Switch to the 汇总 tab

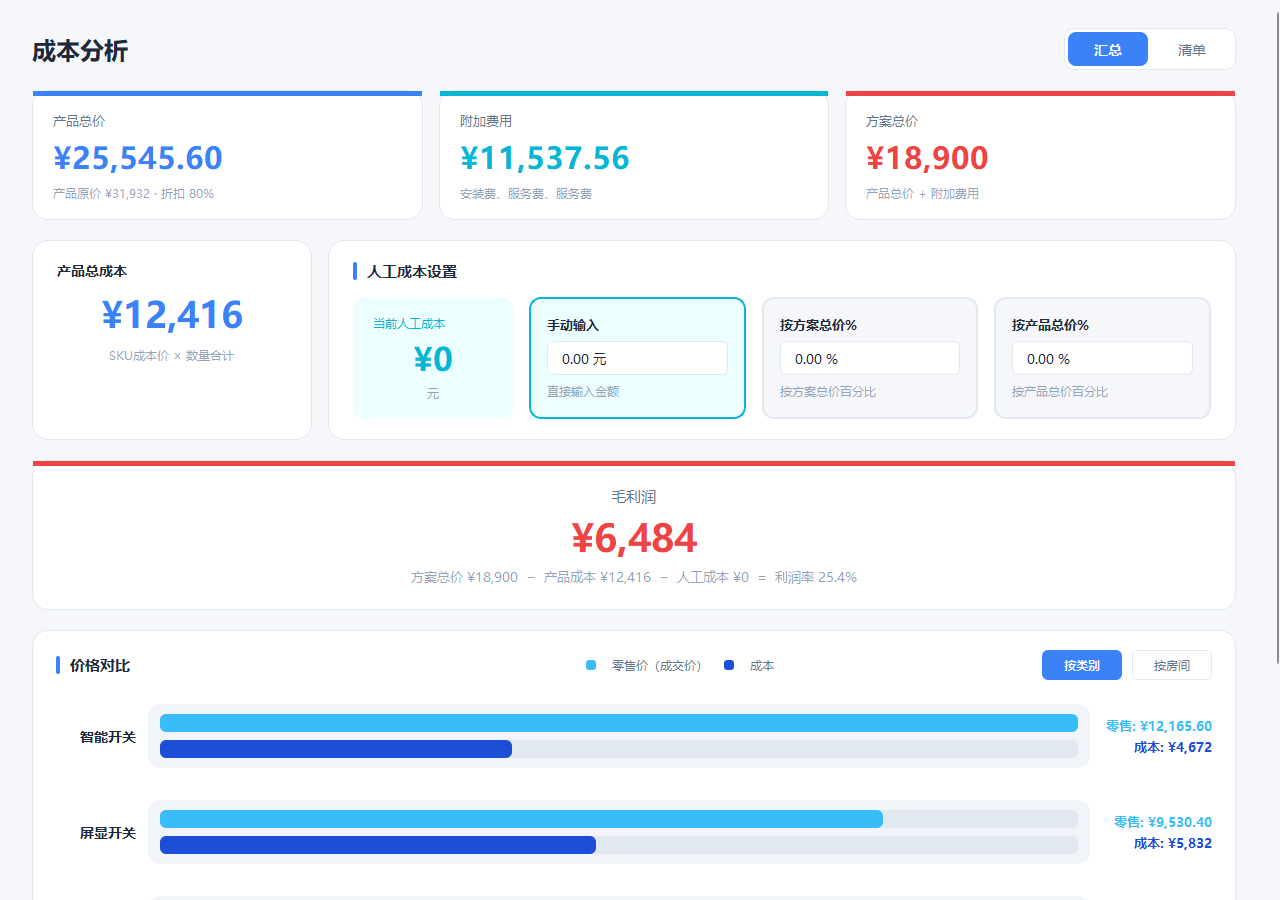coord(1108,49)
